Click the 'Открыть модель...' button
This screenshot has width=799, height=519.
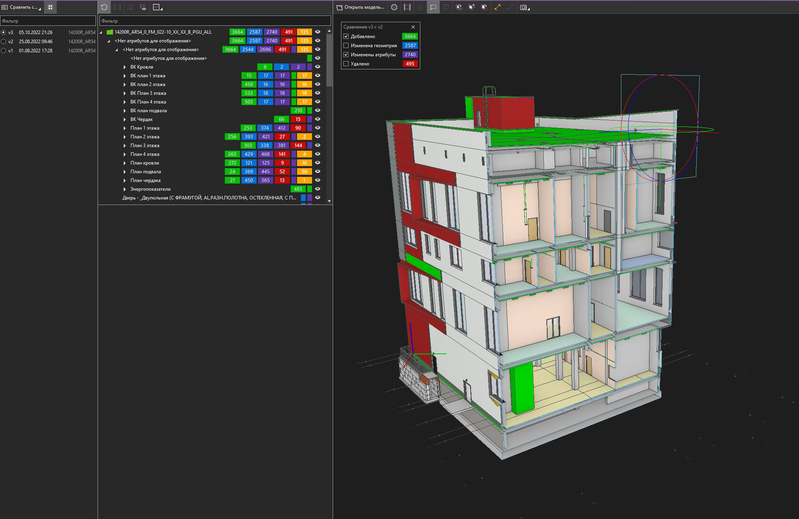point(360,7)
